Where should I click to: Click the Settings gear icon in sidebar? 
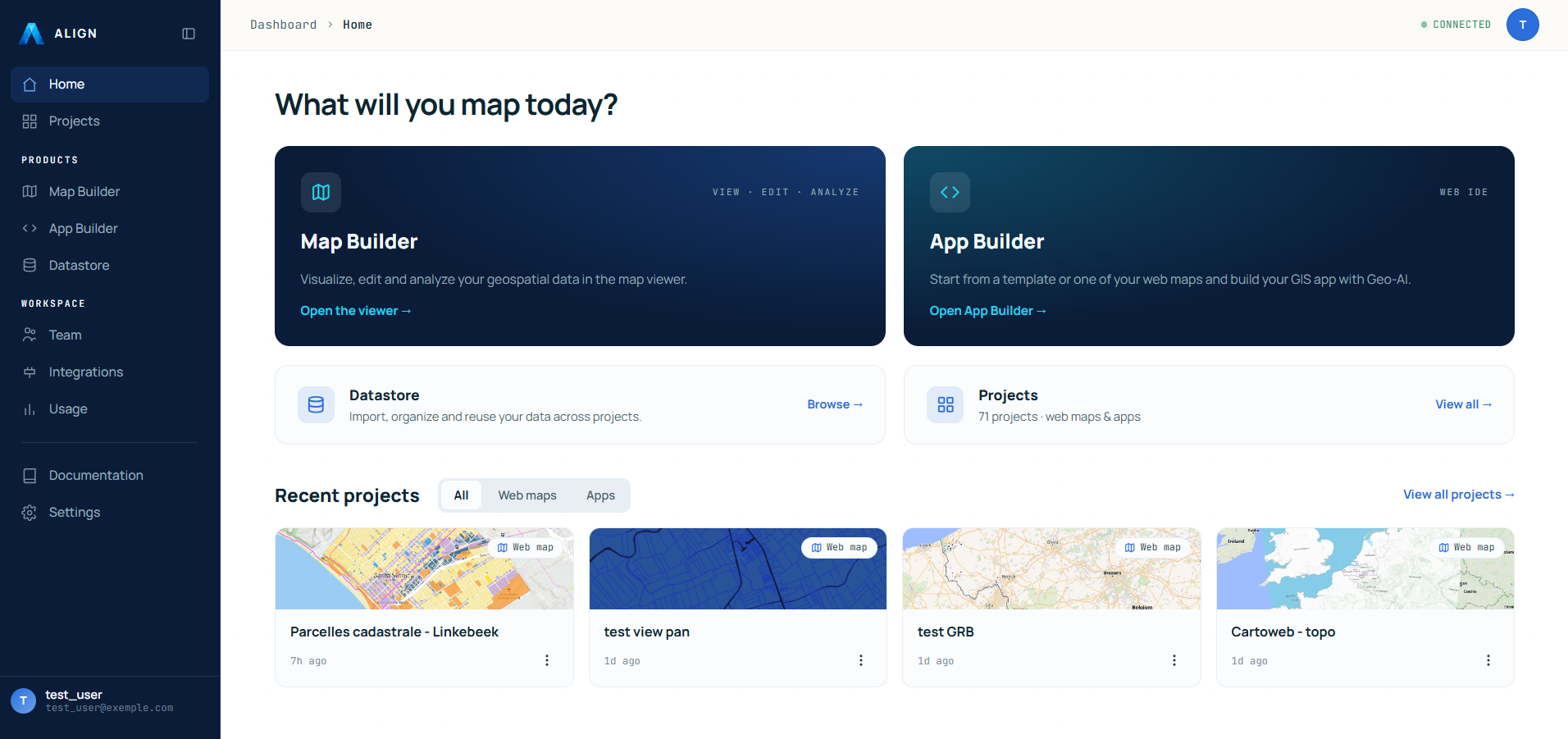tap(30, 513)
